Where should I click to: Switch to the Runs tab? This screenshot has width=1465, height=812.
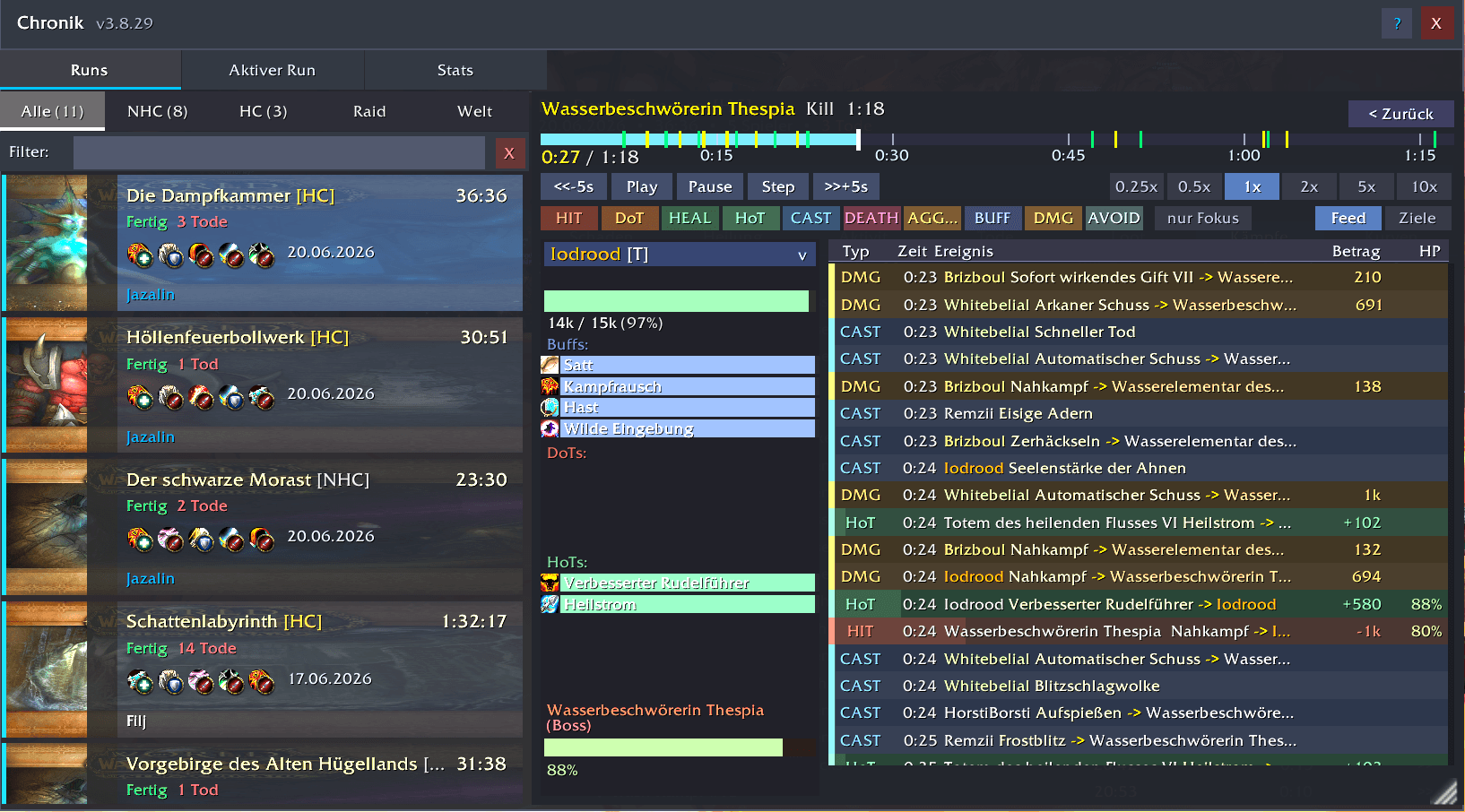[90, 70]
